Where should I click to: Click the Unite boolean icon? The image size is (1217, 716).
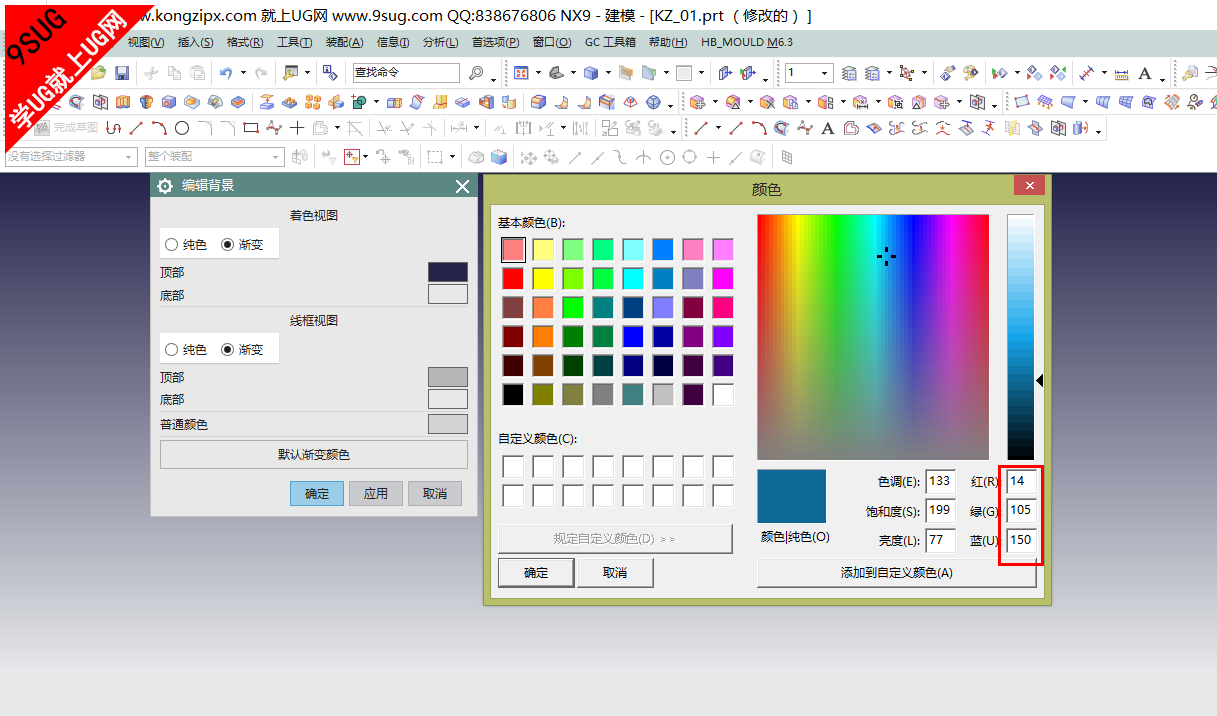point(359,102)
